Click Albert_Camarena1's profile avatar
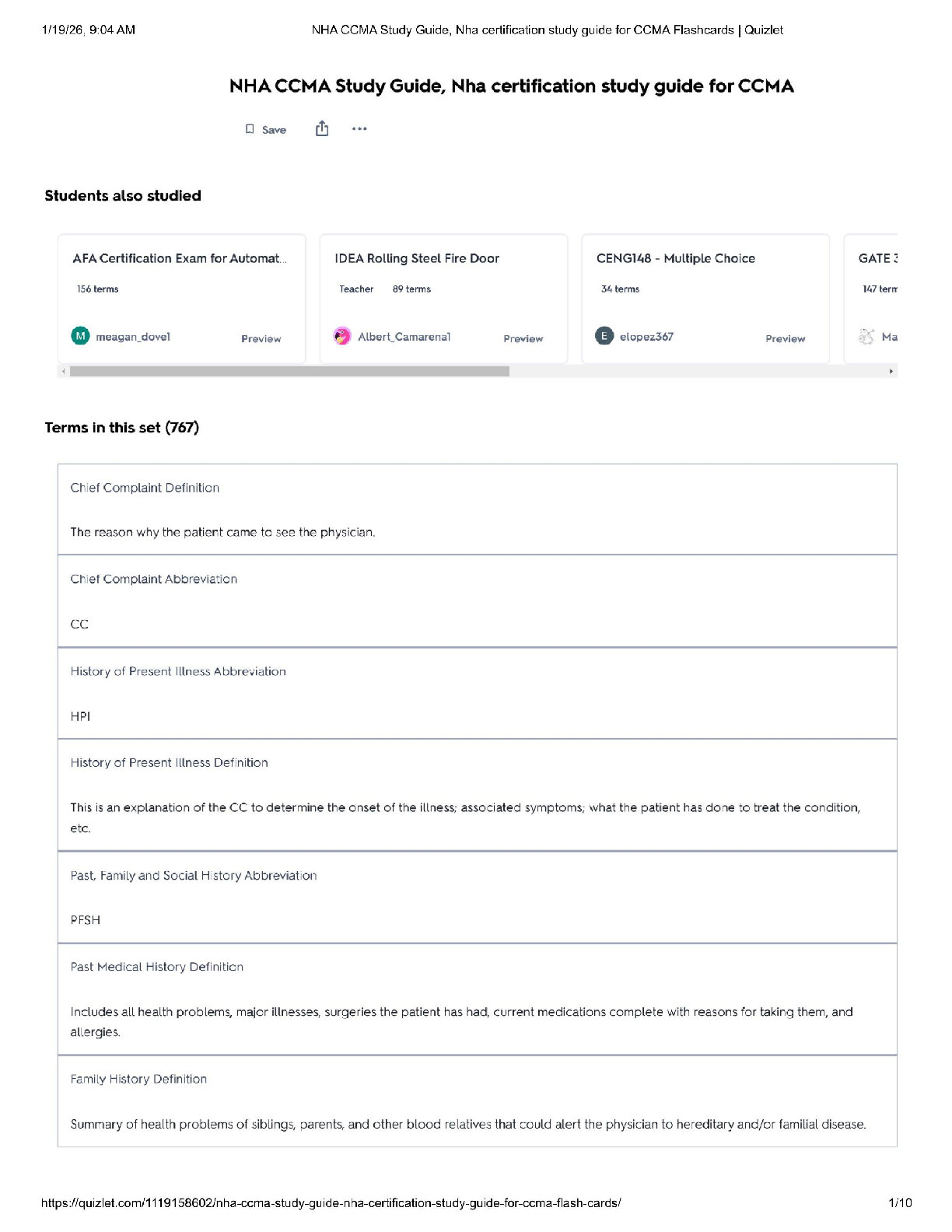 pos(342,336)
